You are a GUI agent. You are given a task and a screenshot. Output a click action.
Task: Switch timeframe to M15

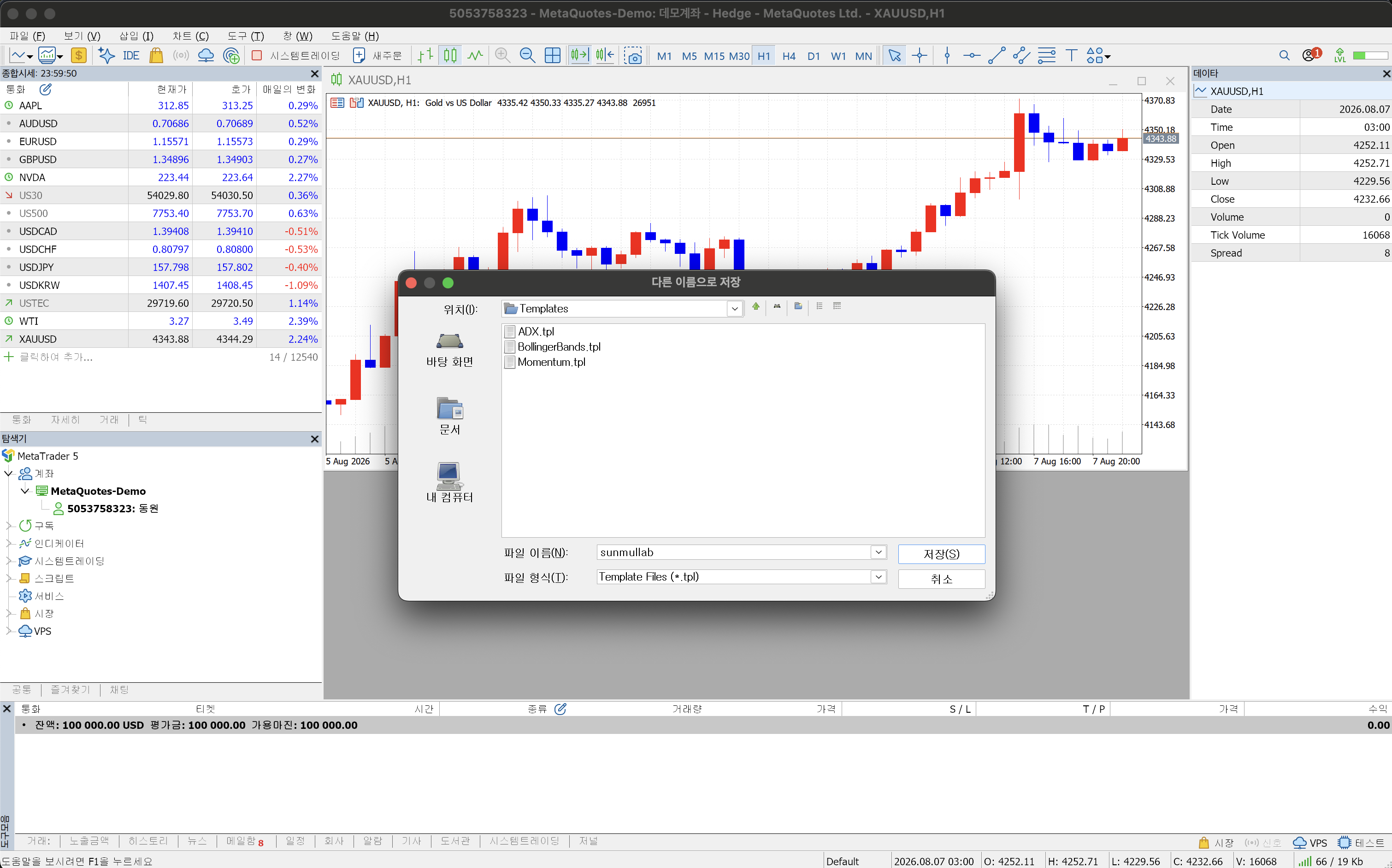(714, 56)
